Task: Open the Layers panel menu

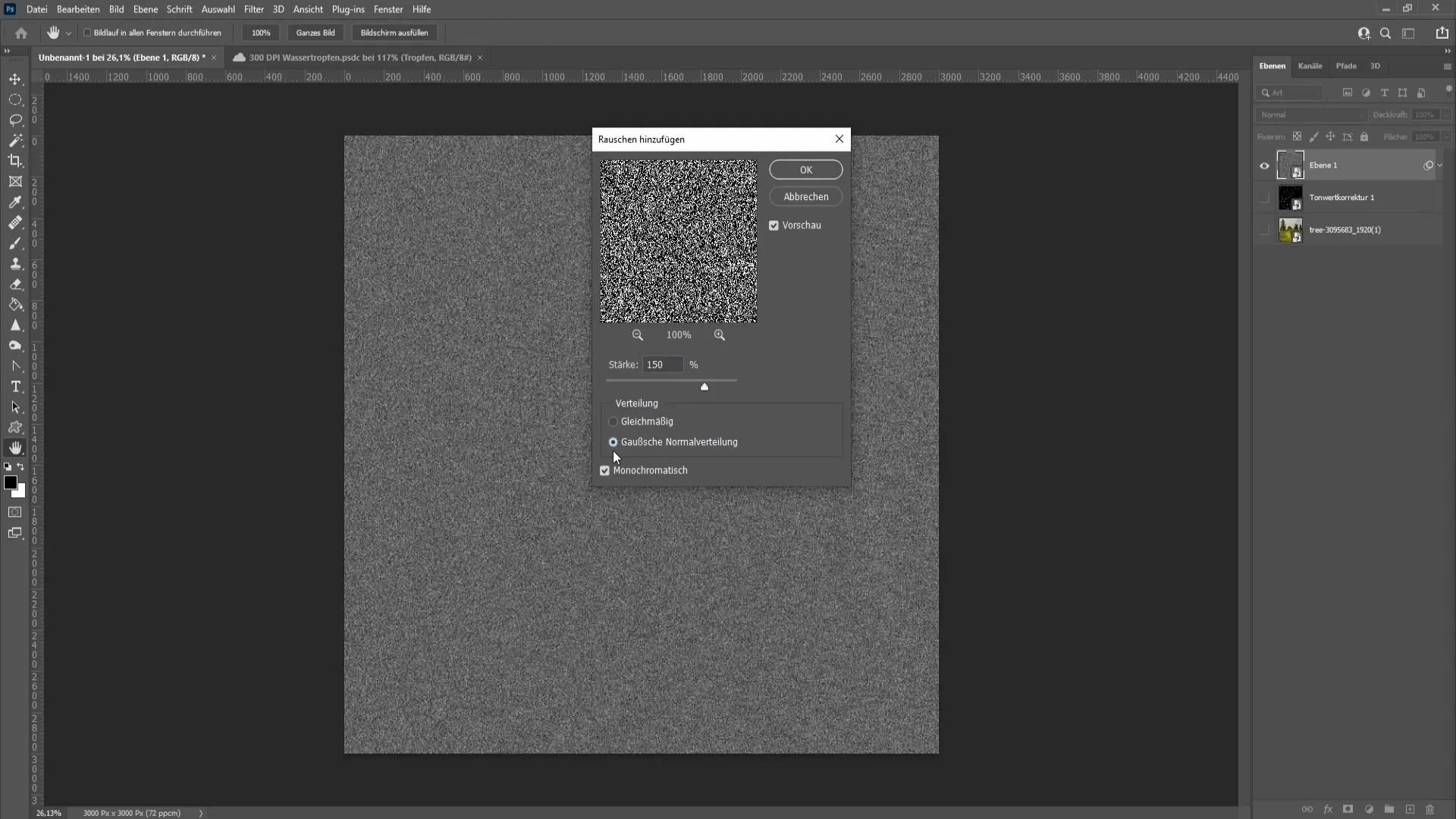Action: click(x=1447, y=67)
